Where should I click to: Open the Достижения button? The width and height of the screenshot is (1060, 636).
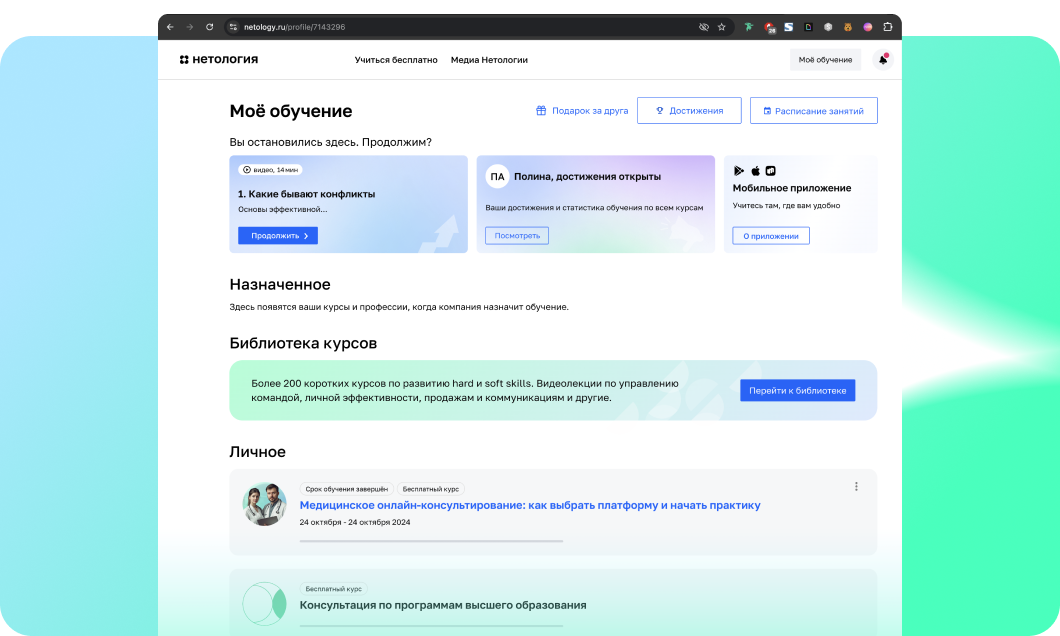point(689,111)
